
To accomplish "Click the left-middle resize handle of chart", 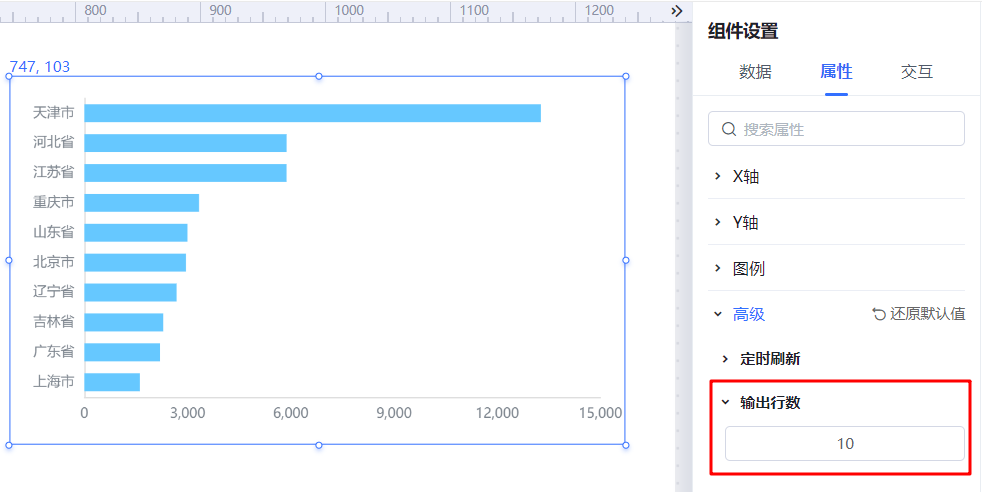I will click(9, 260).
